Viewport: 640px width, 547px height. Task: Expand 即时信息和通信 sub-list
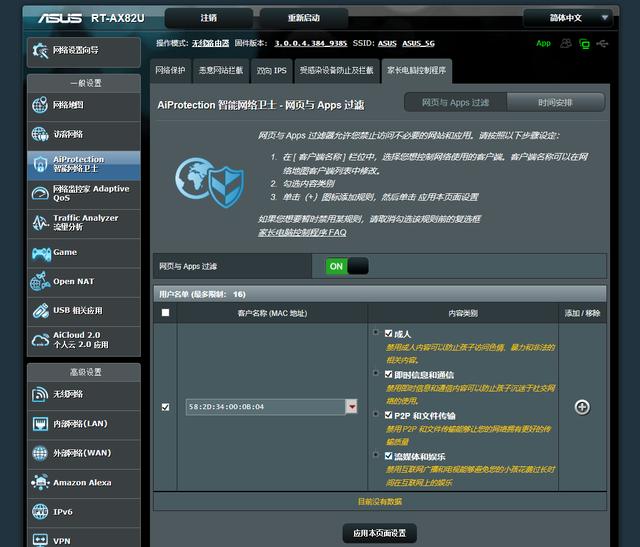pos(376,373)
